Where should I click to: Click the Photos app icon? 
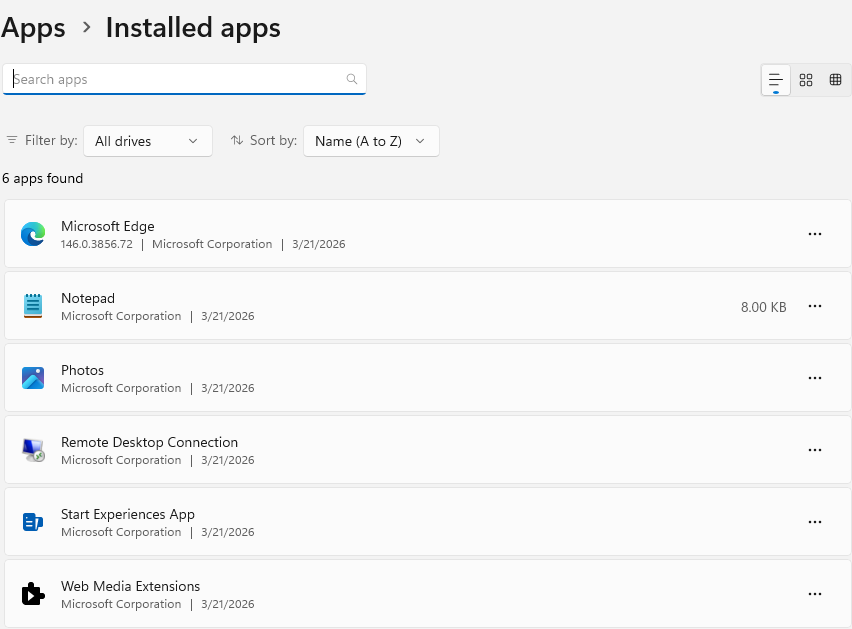[33, 378]
